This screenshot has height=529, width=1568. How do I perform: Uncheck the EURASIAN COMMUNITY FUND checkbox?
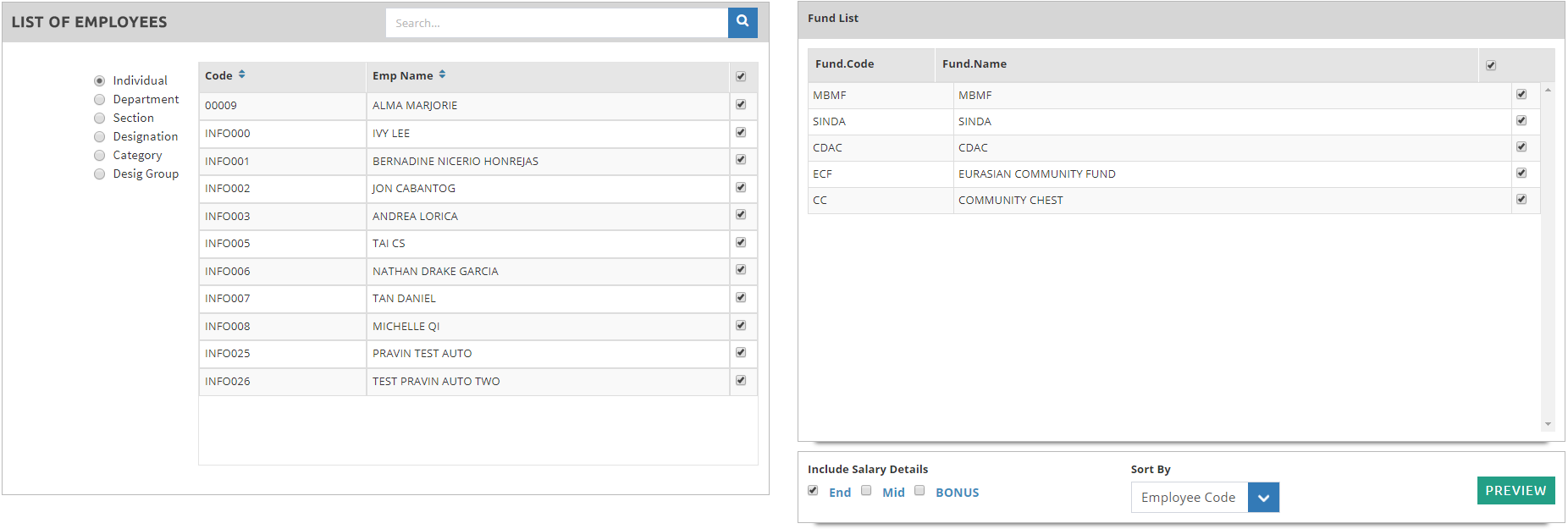click(1521, 174)
